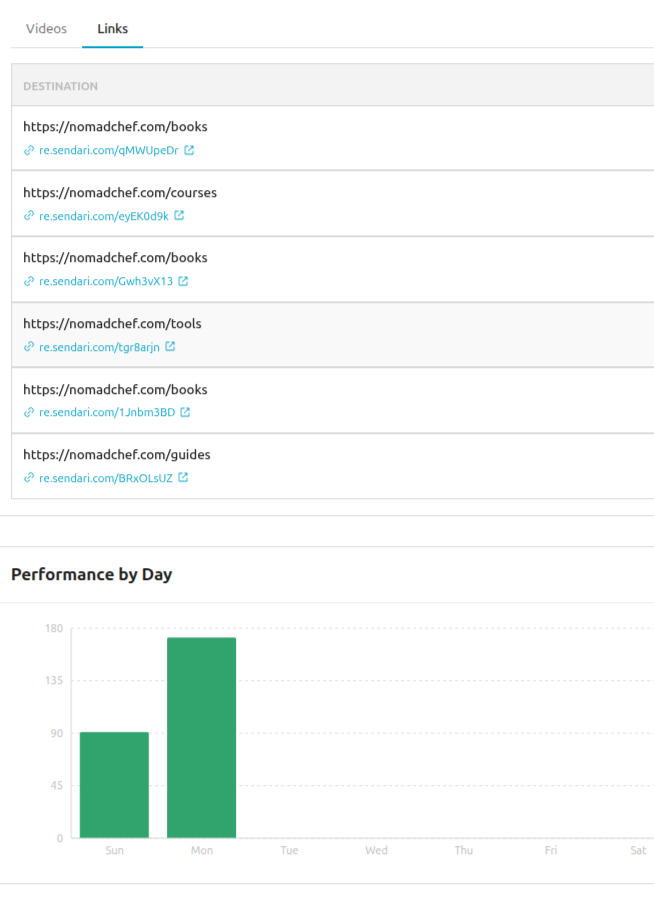Open the https://nomadchef.com/courses destination link
This screenshot has height=902, width=654.
tap(119, 192)
